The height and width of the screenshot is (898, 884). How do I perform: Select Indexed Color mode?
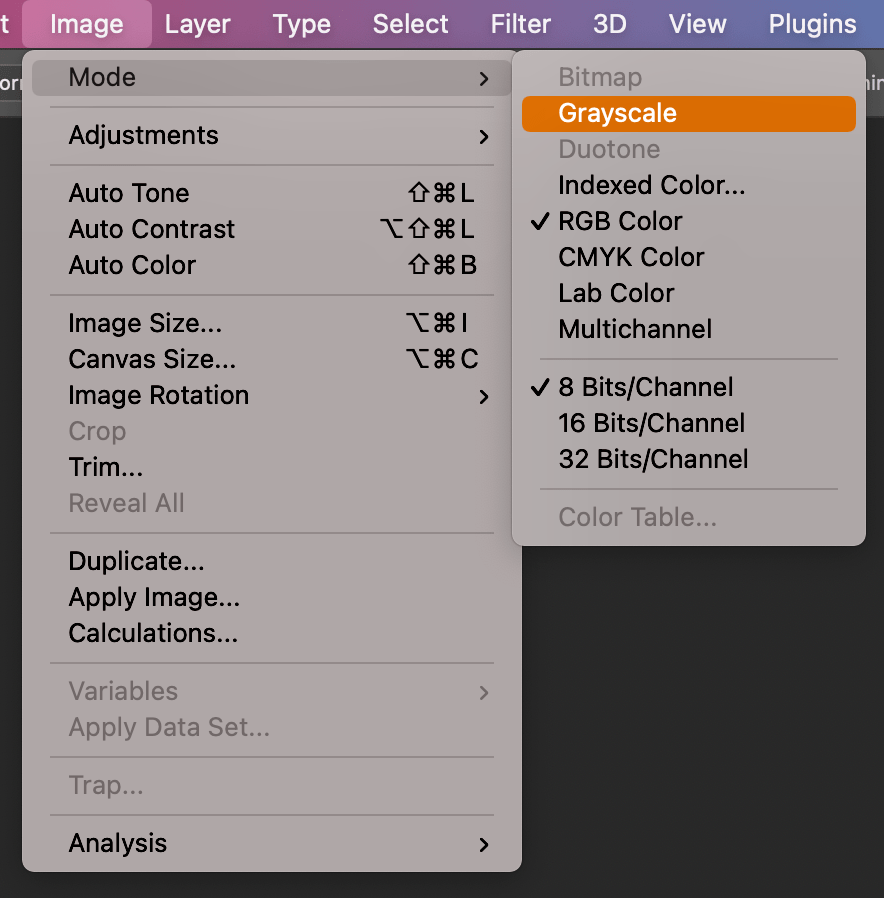pyautogui.click(x=651, y=185)
